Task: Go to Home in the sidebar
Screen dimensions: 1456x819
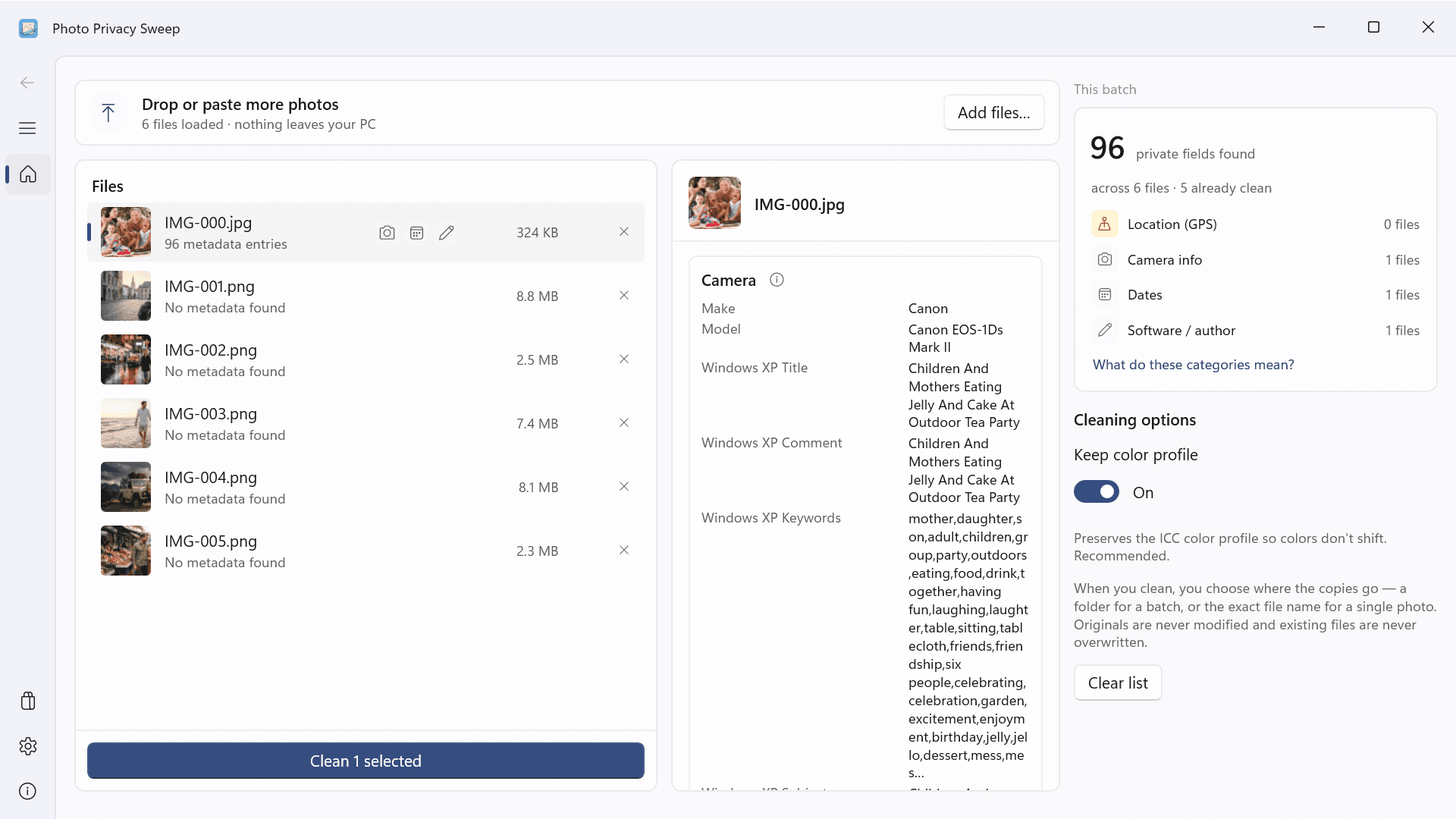Action: (x=28, y=174)
